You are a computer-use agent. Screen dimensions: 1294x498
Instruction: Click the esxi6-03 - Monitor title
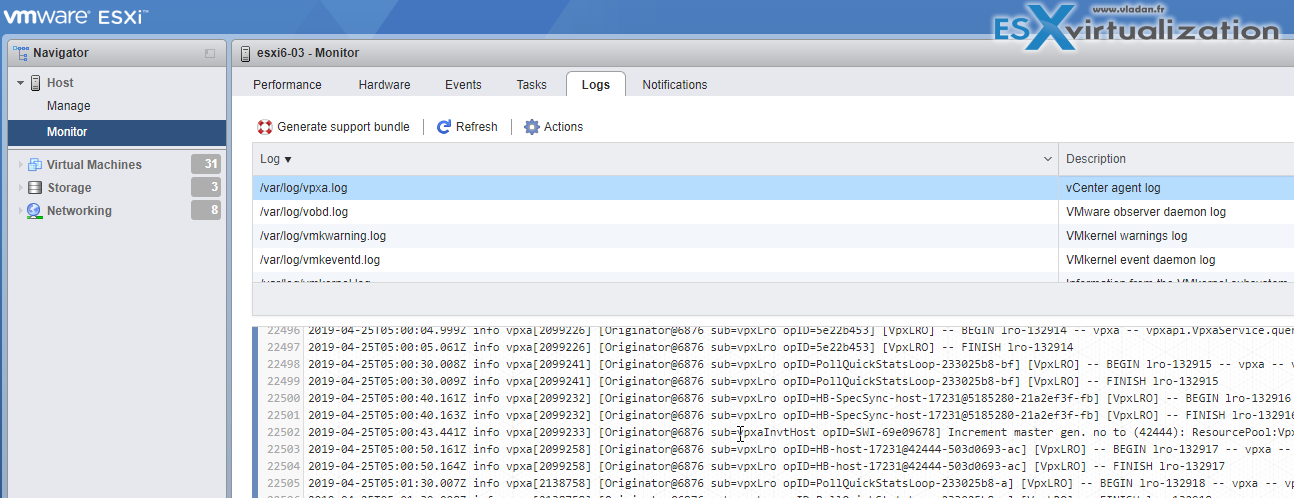point(308,53)
